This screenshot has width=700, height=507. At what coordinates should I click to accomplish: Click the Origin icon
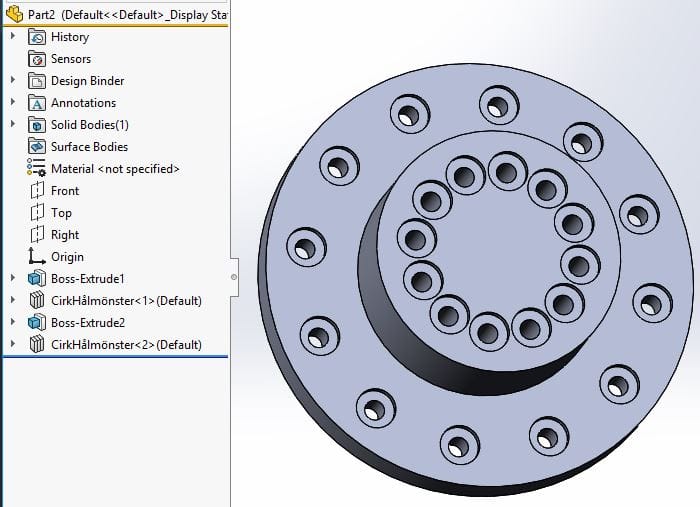[x=37, y=257]
